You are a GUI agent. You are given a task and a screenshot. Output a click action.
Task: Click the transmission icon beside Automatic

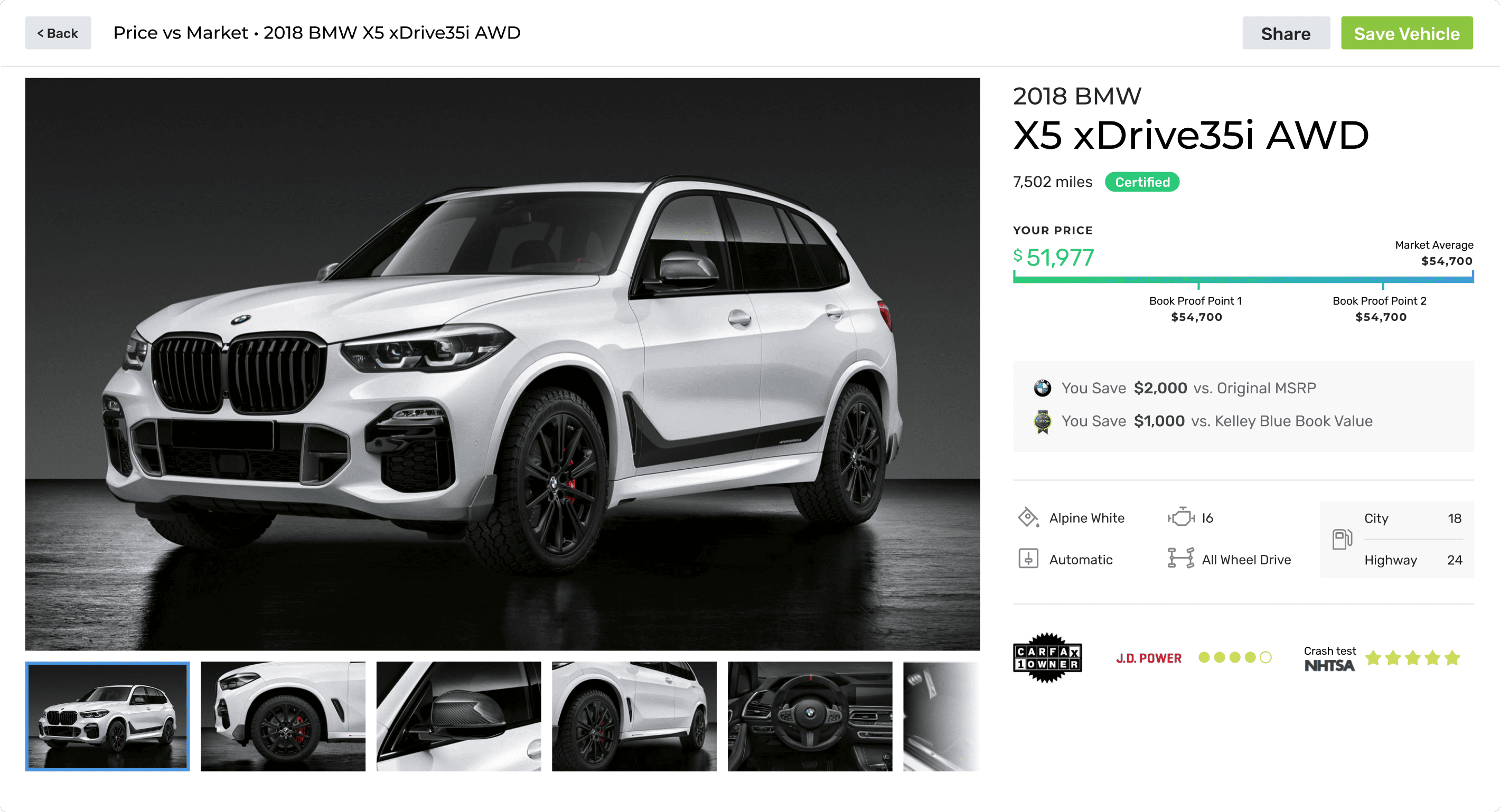(x=1028, y=559)
